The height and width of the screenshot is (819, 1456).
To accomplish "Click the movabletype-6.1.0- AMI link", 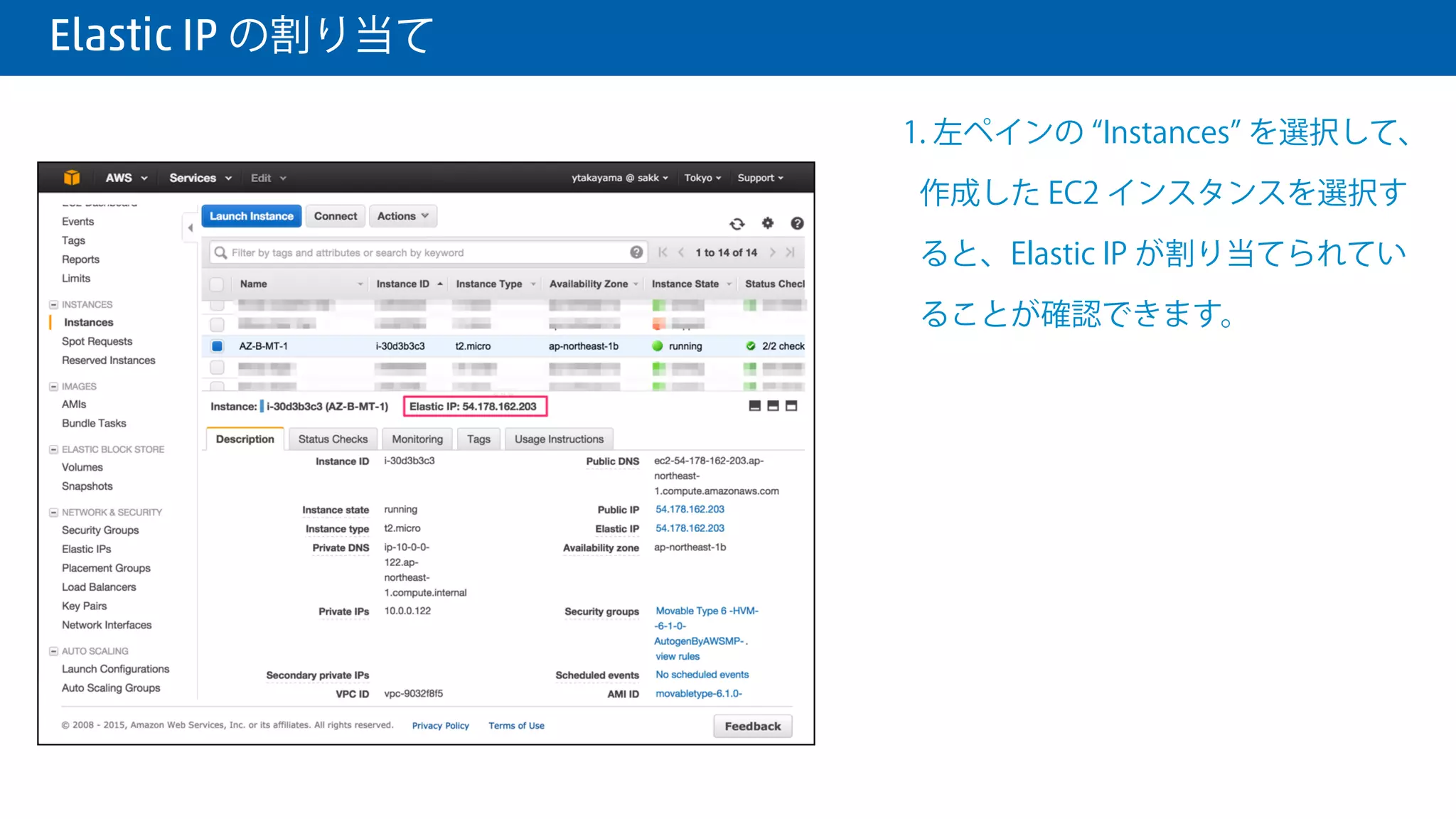I will click(x=698, y=694).
